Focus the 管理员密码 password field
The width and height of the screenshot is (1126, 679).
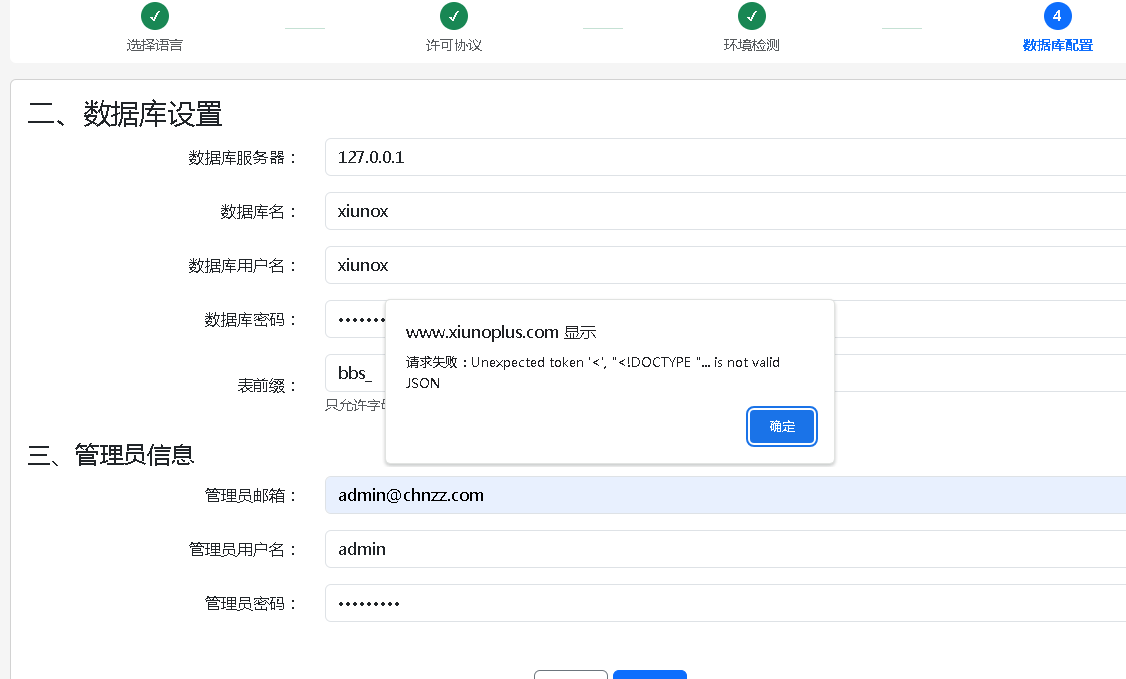pos(725,603)
